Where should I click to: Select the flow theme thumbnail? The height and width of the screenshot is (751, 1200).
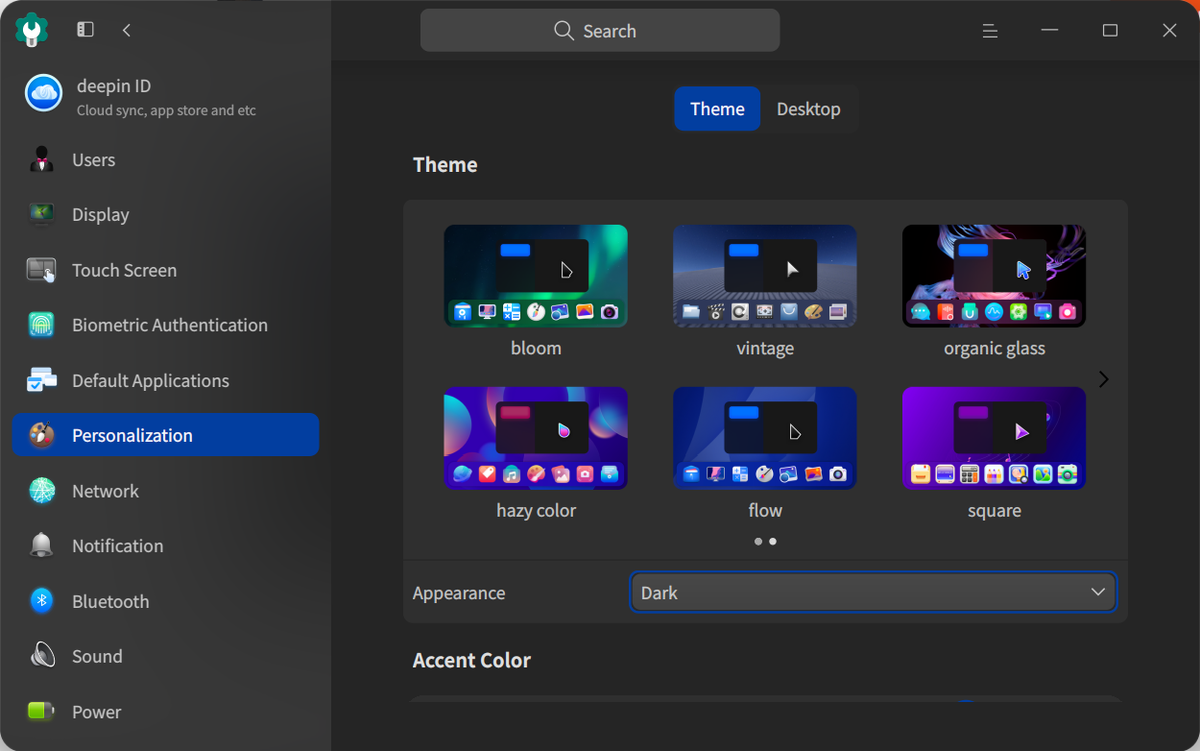765,438
